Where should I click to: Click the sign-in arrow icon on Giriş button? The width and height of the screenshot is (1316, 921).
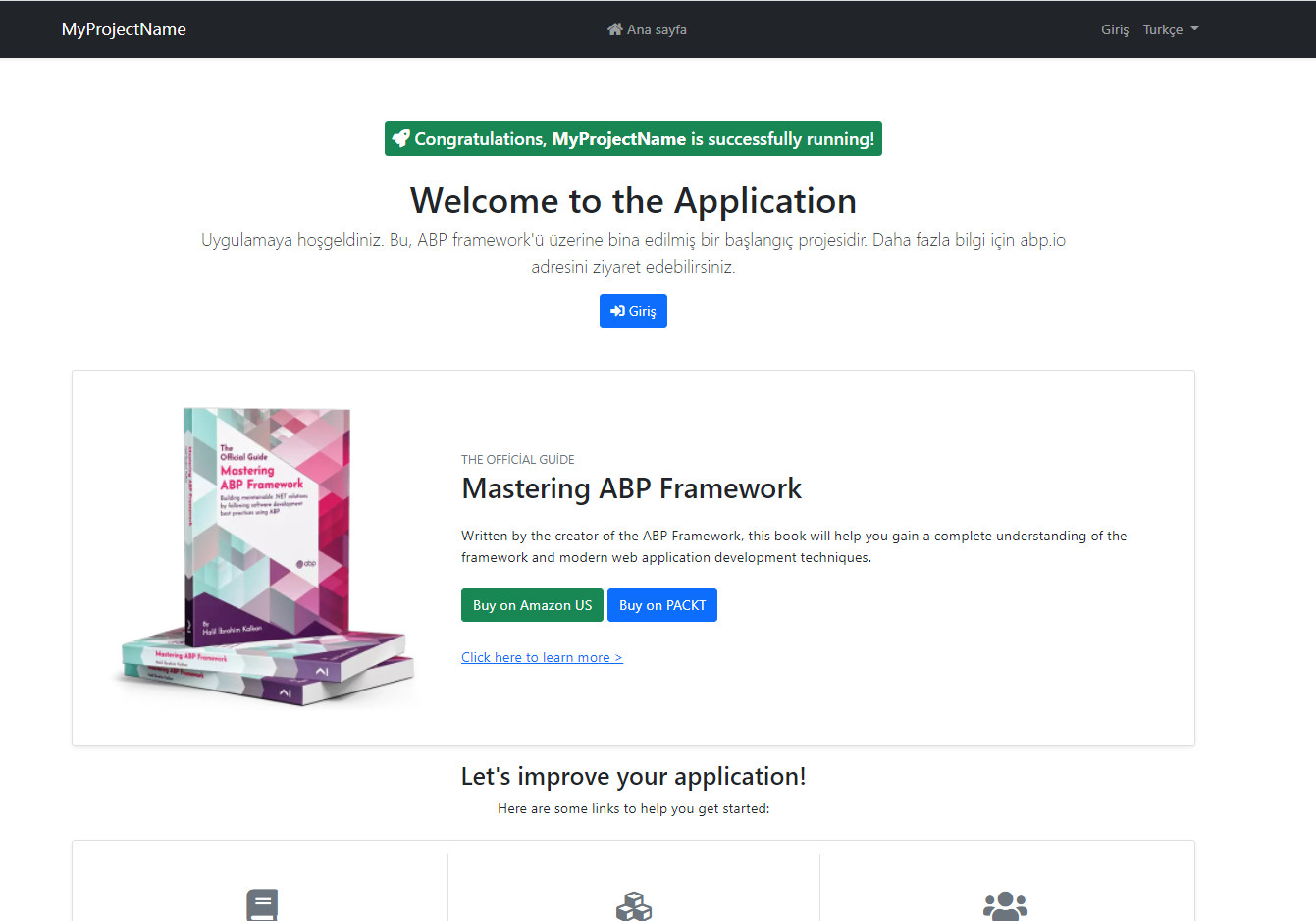(x=617, y=311)
